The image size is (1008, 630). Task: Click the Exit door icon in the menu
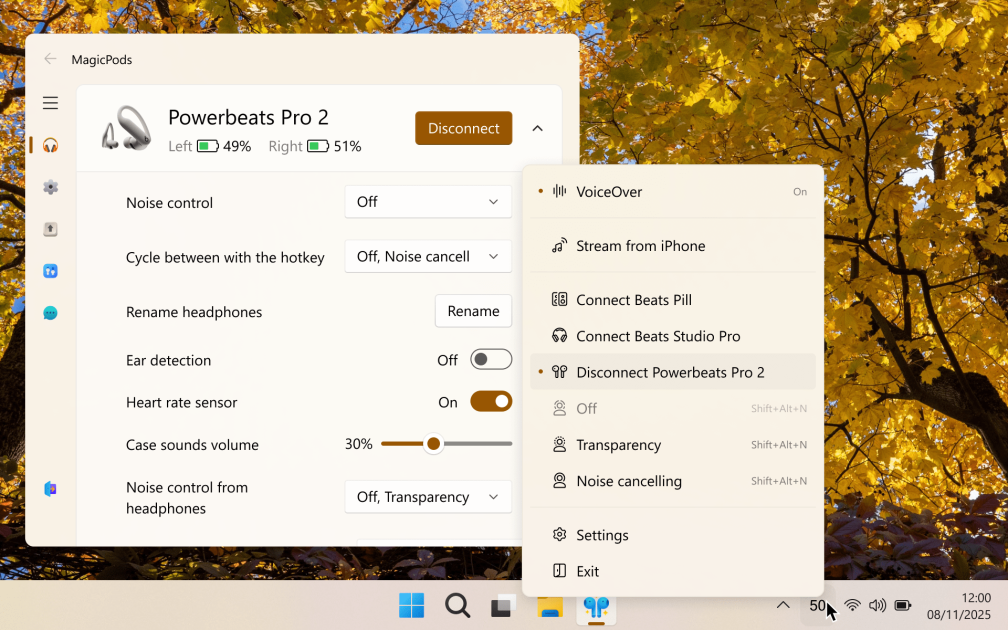pos(559,571)
